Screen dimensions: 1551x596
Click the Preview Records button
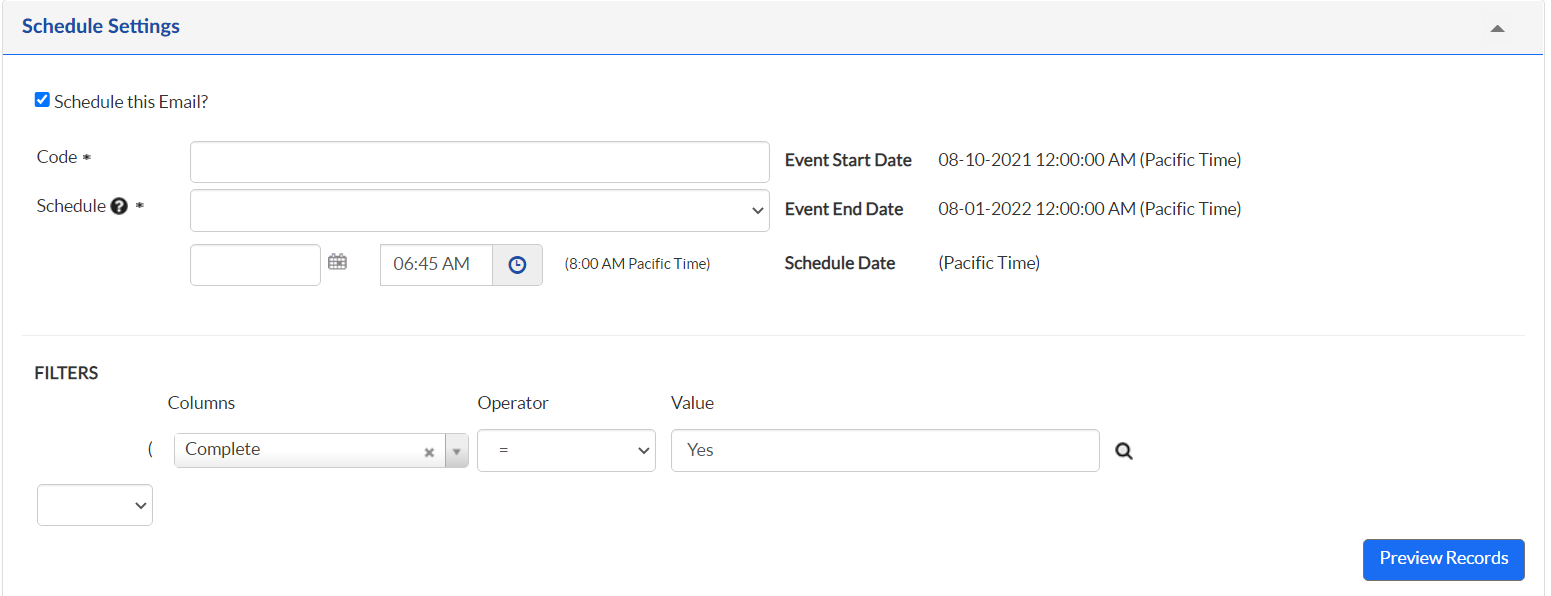coord(1443,559)
